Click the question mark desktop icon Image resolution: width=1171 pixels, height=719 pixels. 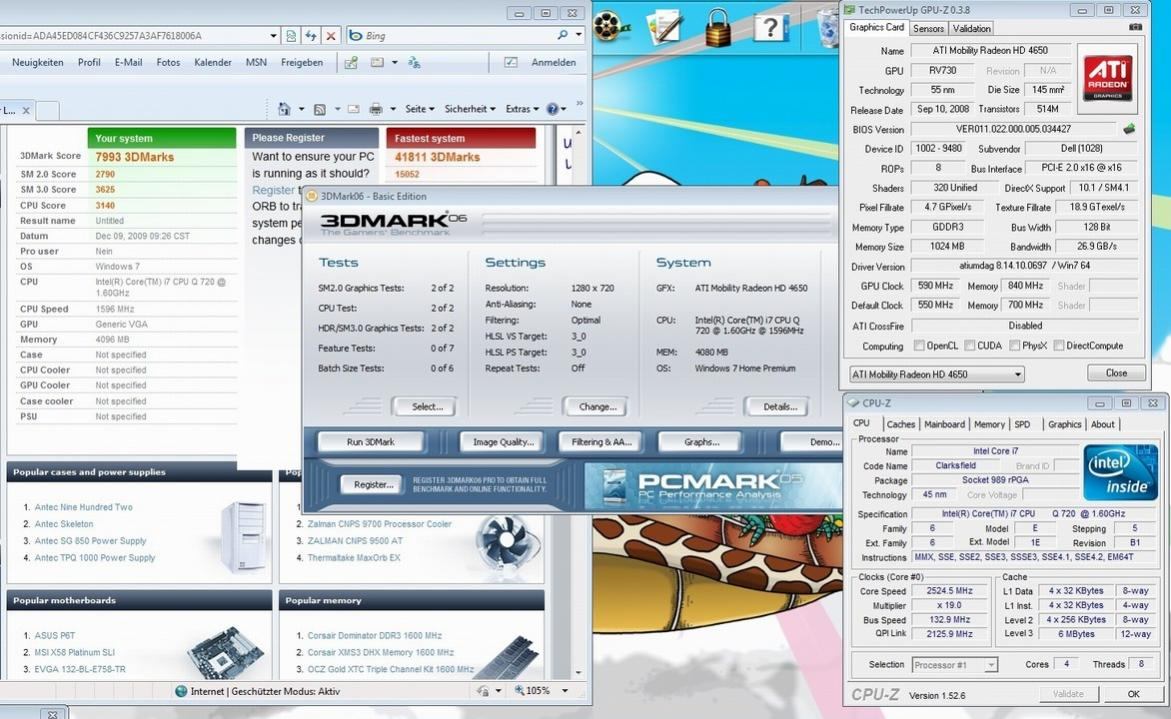(x=770, y=28)
